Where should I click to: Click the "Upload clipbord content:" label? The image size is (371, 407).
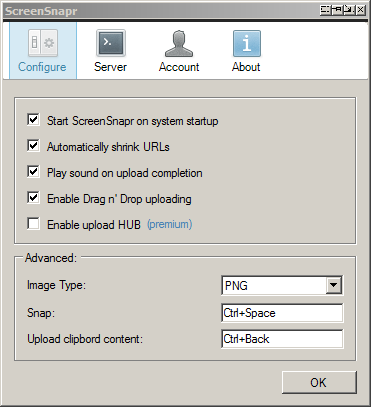(85, 339)
